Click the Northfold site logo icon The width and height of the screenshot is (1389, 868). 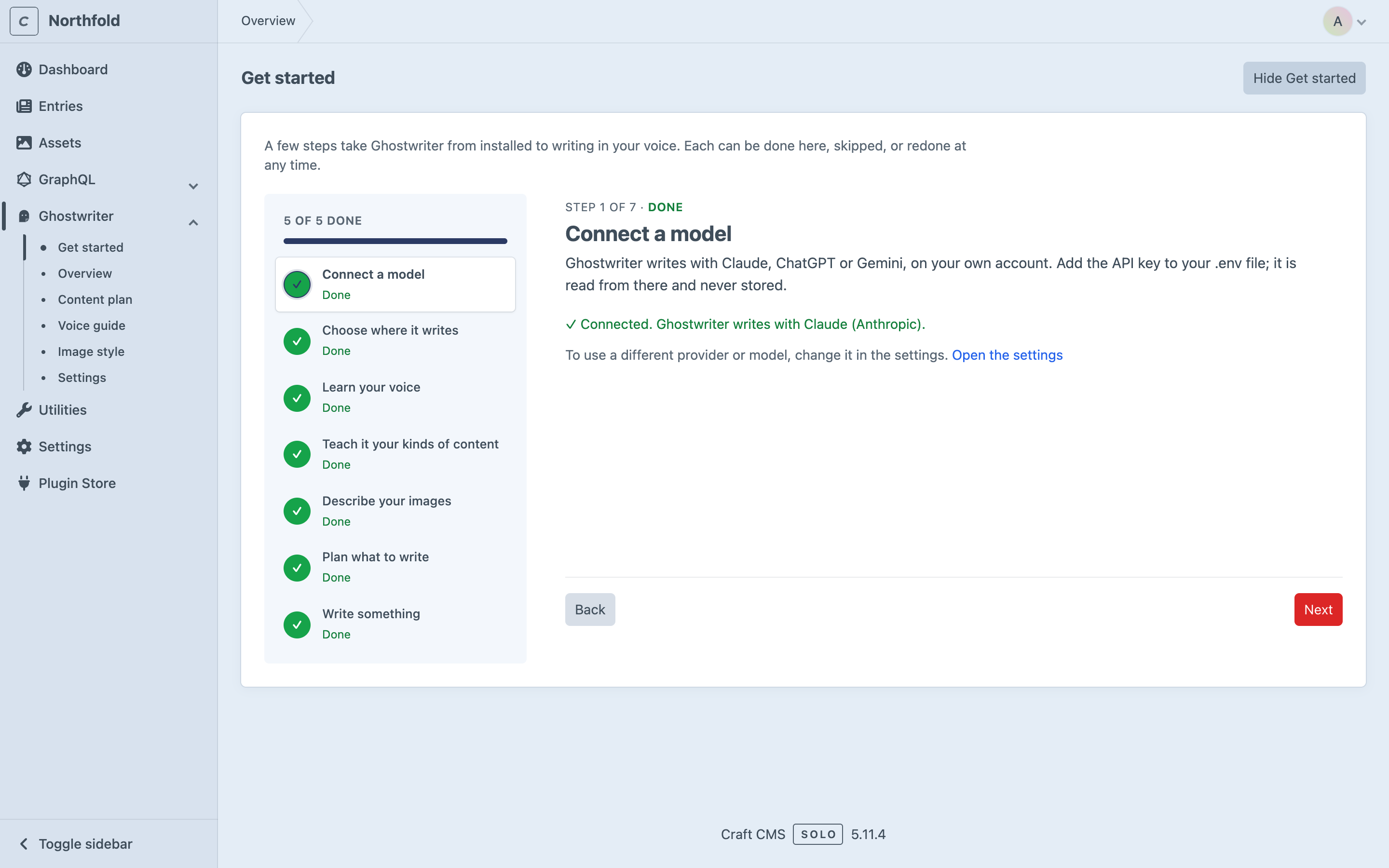[24, 21]
